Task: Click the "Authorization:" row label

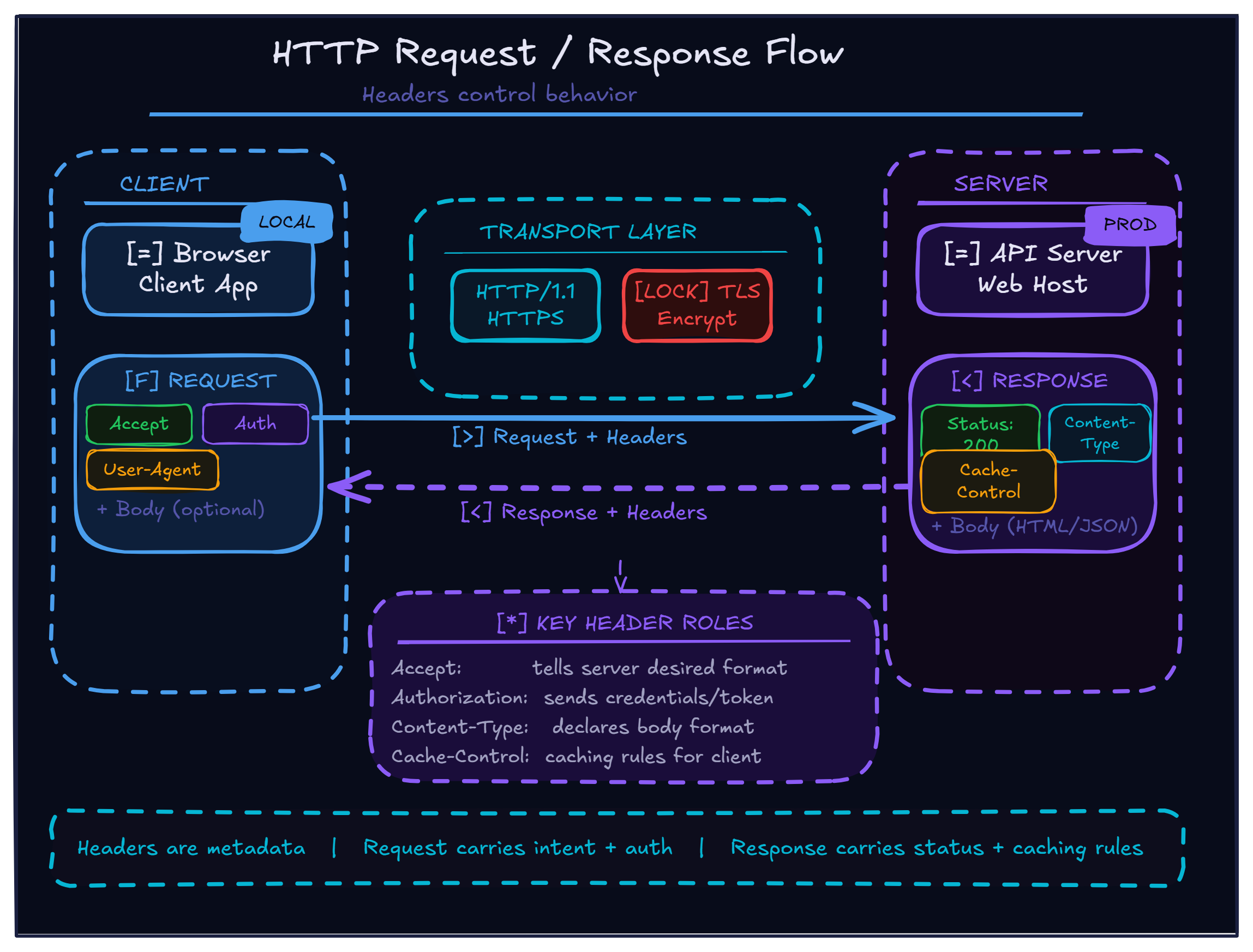Action: 459,698
